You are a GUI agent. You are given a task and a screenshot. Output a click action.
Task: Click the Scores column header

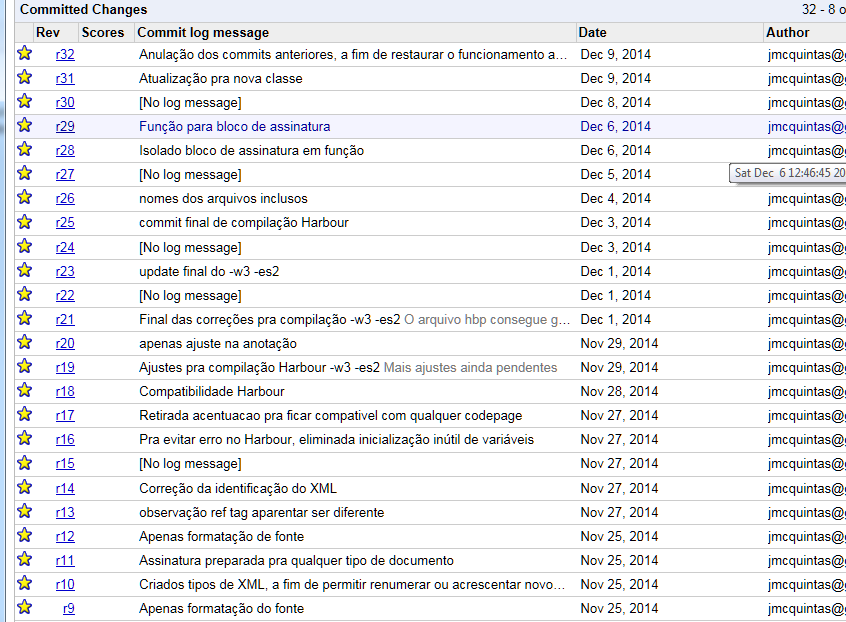(103, 32)
